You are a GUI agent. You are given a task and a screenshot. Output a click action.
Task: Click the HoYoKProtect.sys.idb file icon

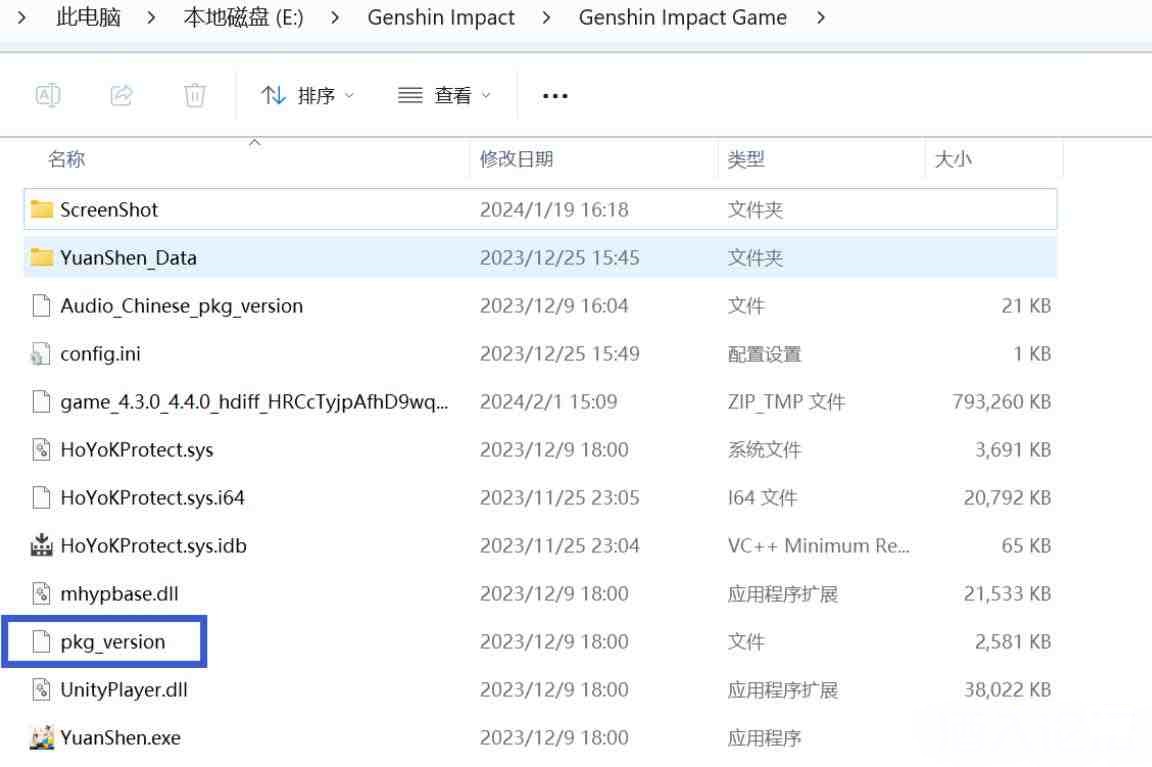42,545
